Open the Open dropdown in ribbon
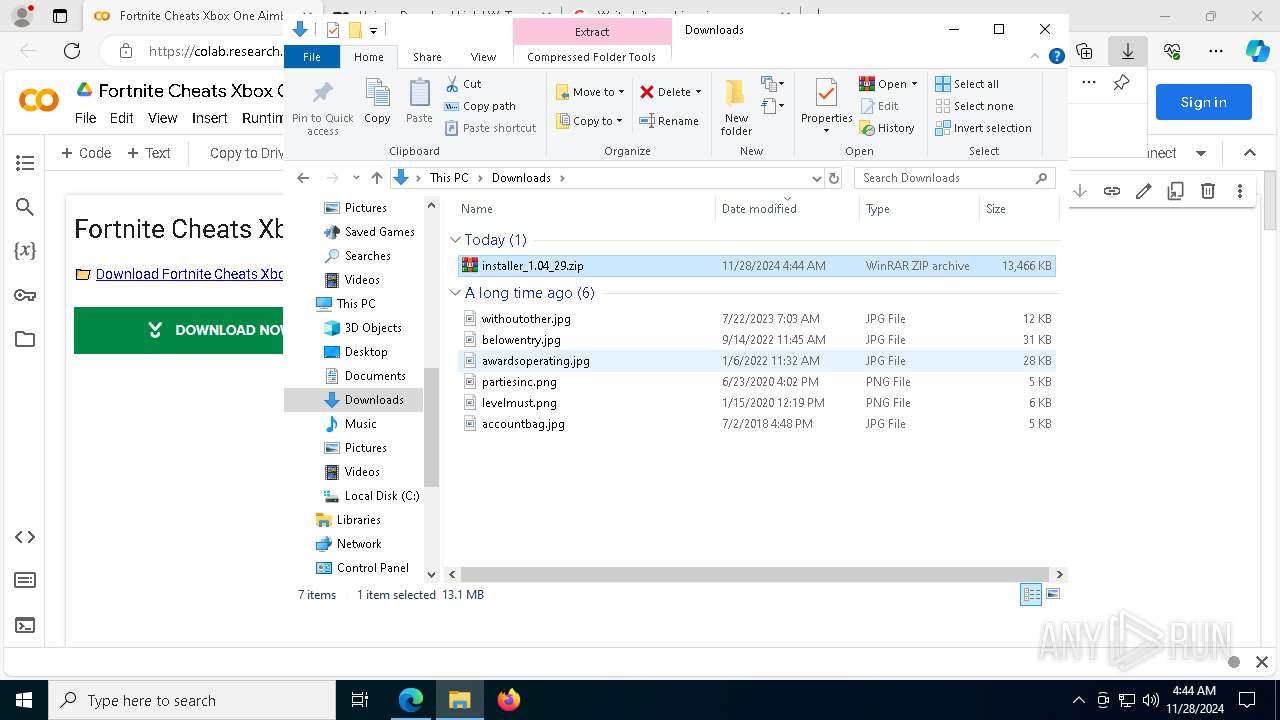Screen dimensions: 1280x720 (x=888, y=84)
